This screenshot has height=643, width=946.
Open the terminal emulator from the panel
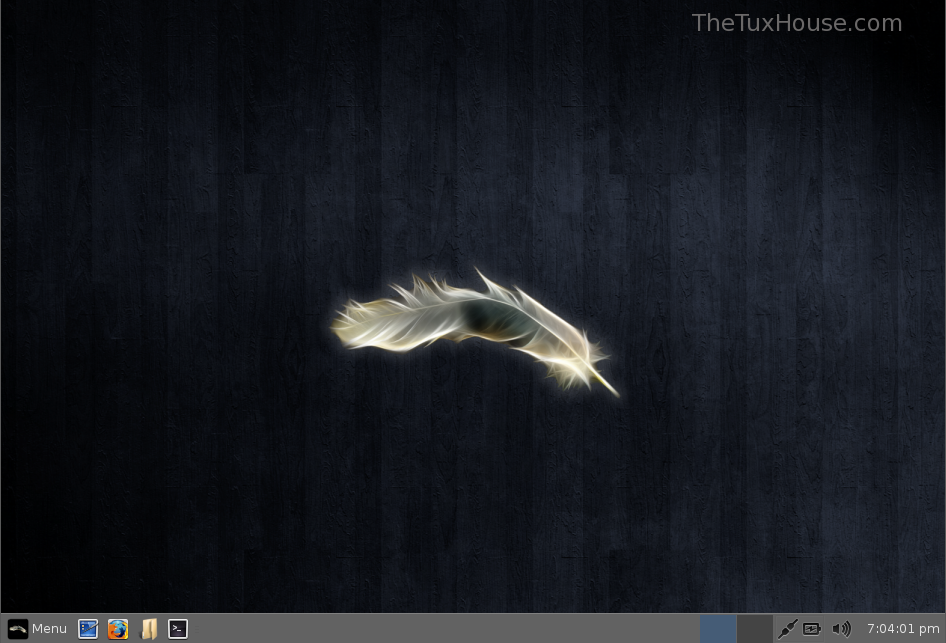(178, 629)
